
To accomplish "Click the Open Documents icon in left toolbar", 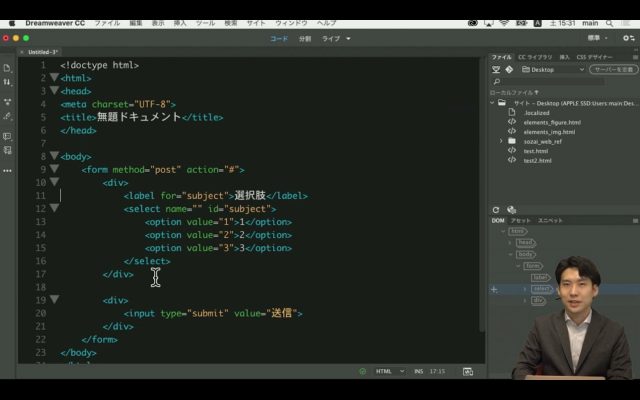I will click(7, 68).
